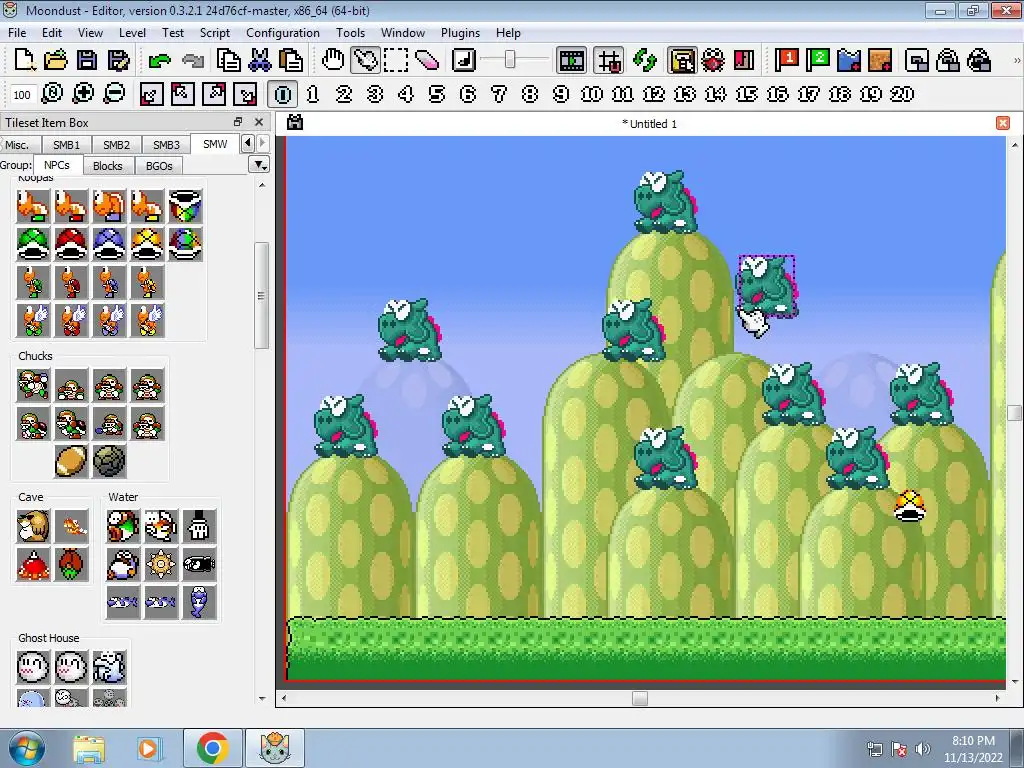The width and height of the screenshot is (1024, 768).
Task: Open the Configuration menu
Action: click(283, 33)
